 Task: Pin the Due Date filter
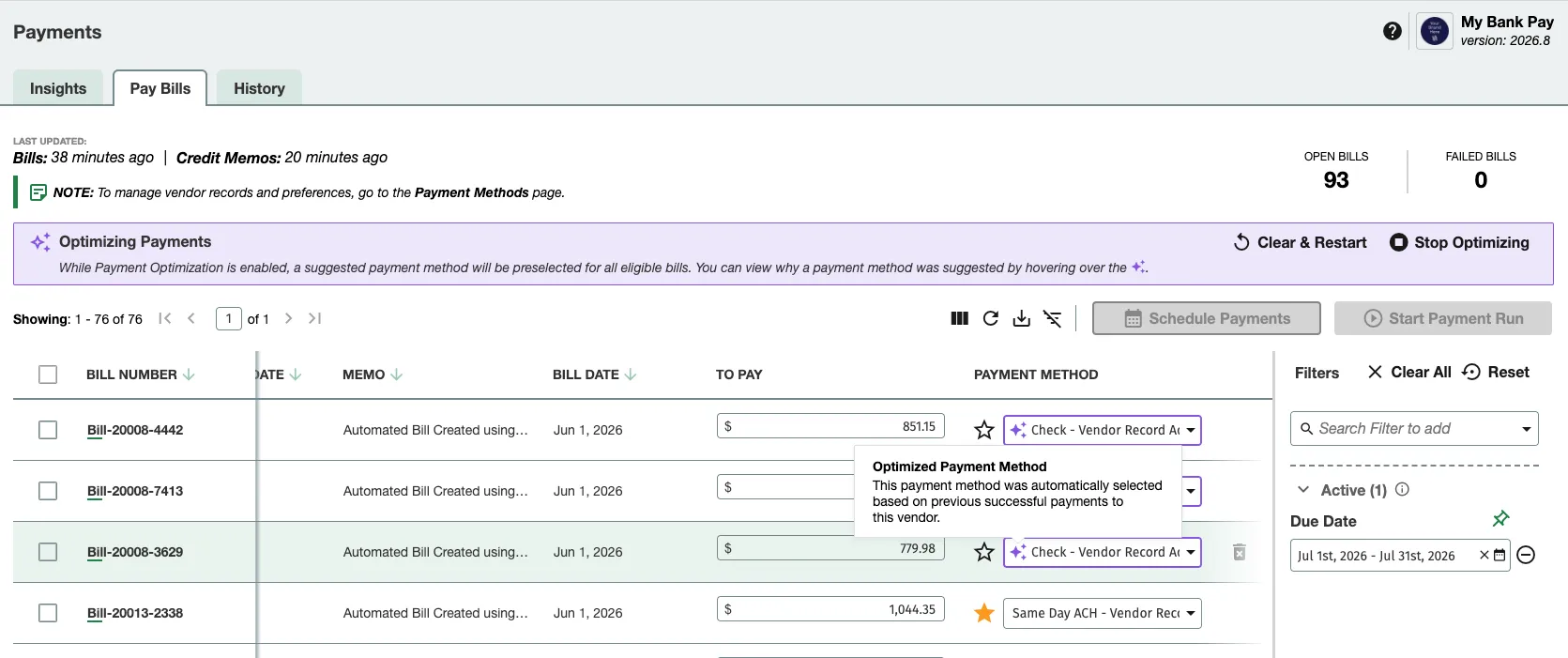click(x=1500, y=518)
